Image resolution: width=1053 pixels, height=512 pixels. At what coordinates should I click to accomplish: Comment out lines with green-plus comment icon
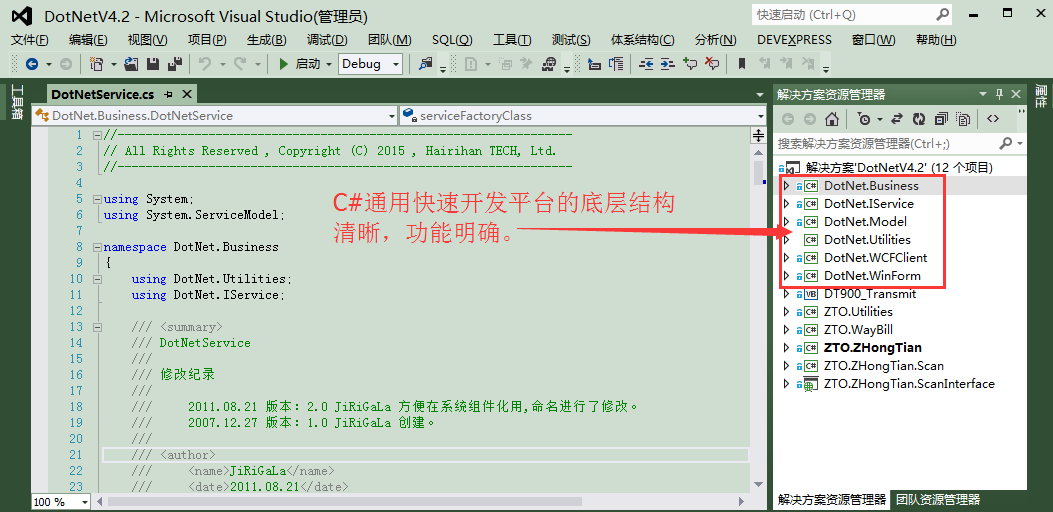[x=690, y=65]
